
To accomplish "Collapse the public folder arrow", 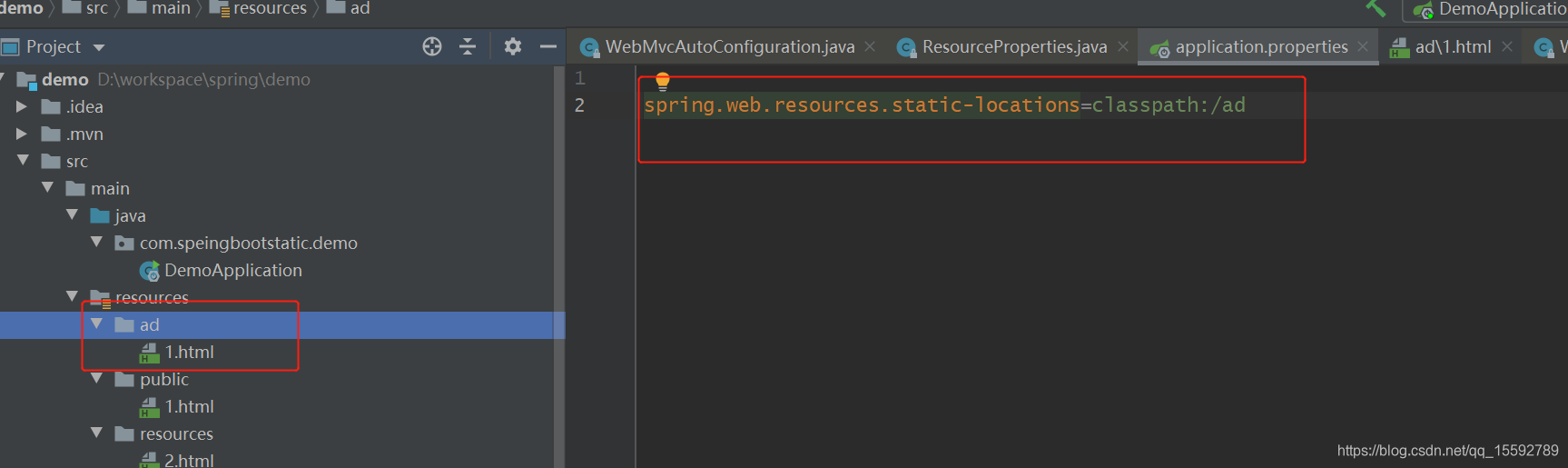I will 96,378.
